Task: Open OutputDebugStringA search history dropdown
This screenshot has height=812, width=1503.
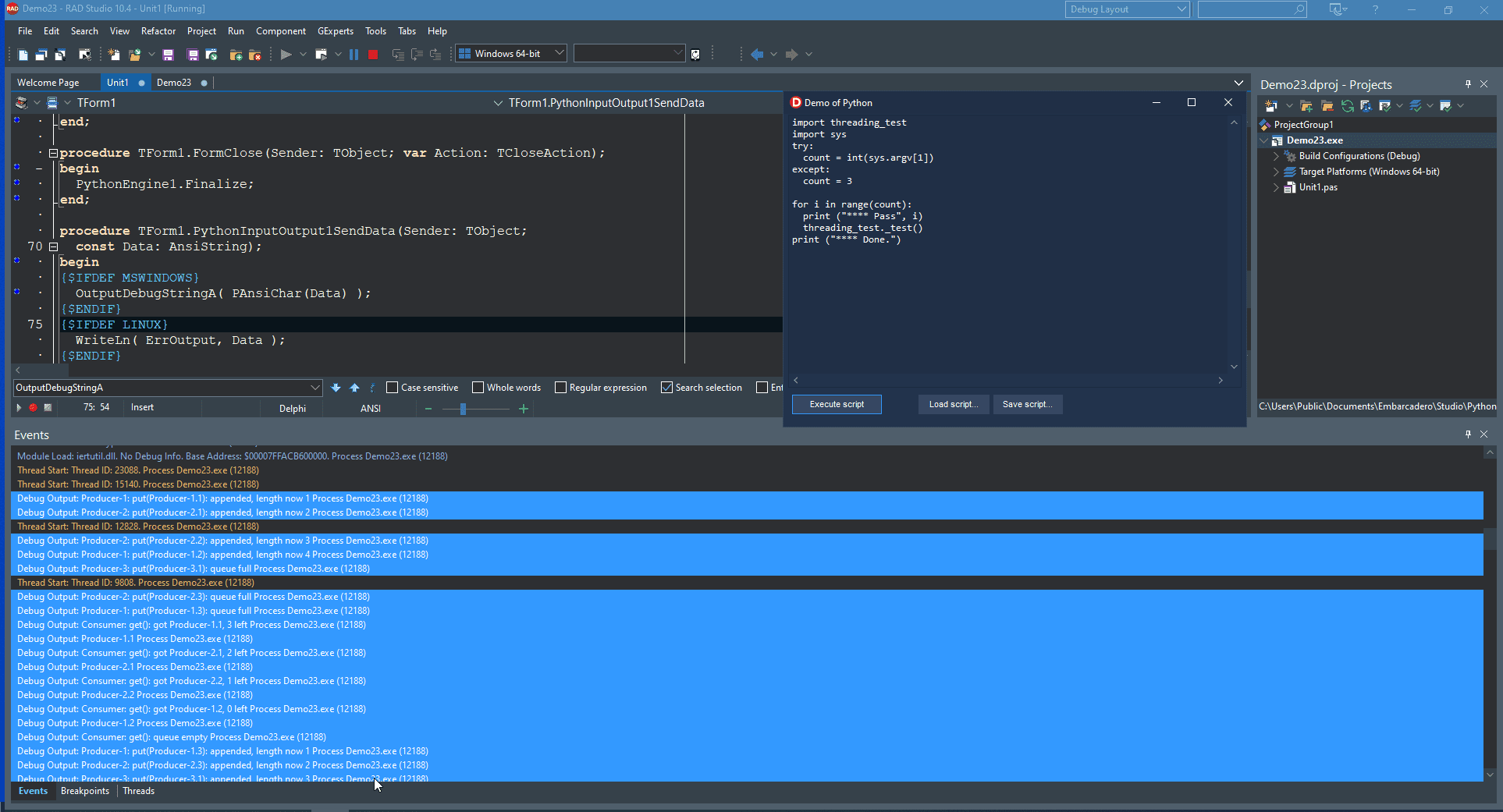Action: coord(314,388)
